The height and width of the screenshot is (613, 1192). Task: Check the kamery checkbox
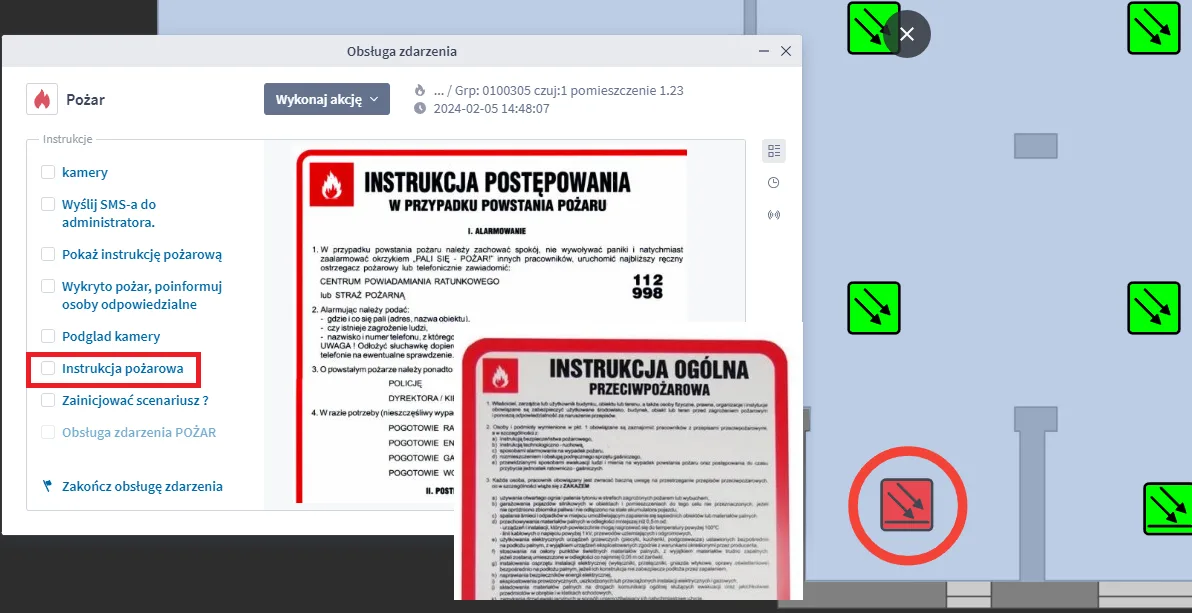[46, 171]
